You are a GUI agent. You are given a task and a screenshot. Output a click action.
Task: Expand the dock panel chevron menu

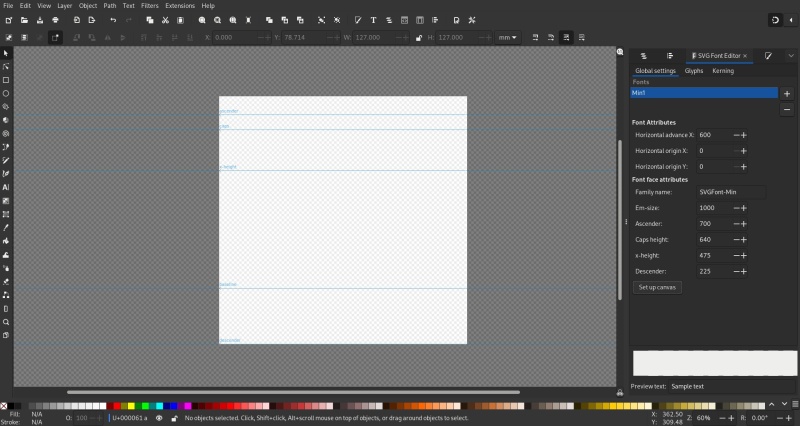(791, 56)
